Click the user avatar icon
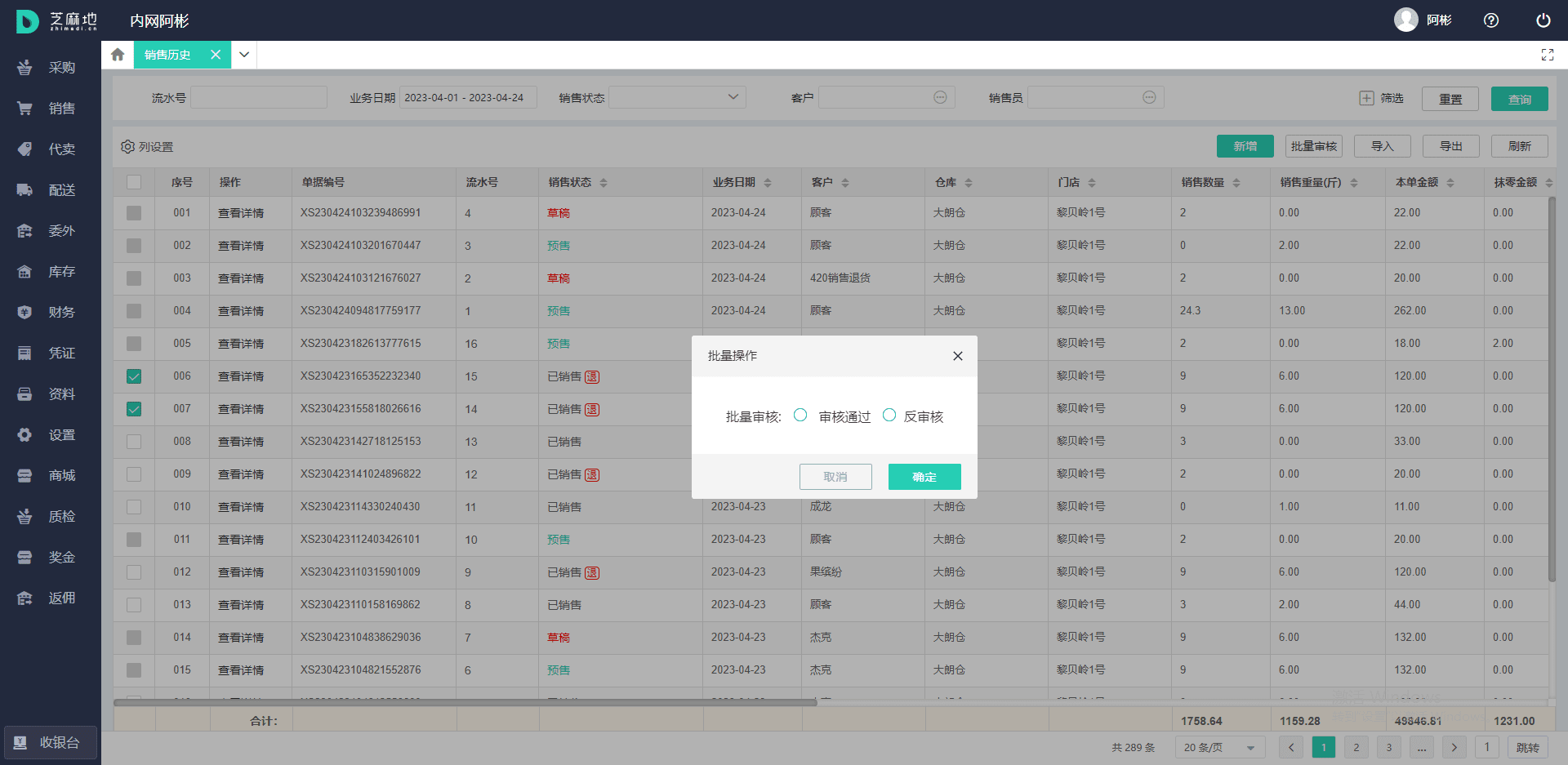Image resolution: width=1568 pixels, height=765 pixels. pos(1405,20)
